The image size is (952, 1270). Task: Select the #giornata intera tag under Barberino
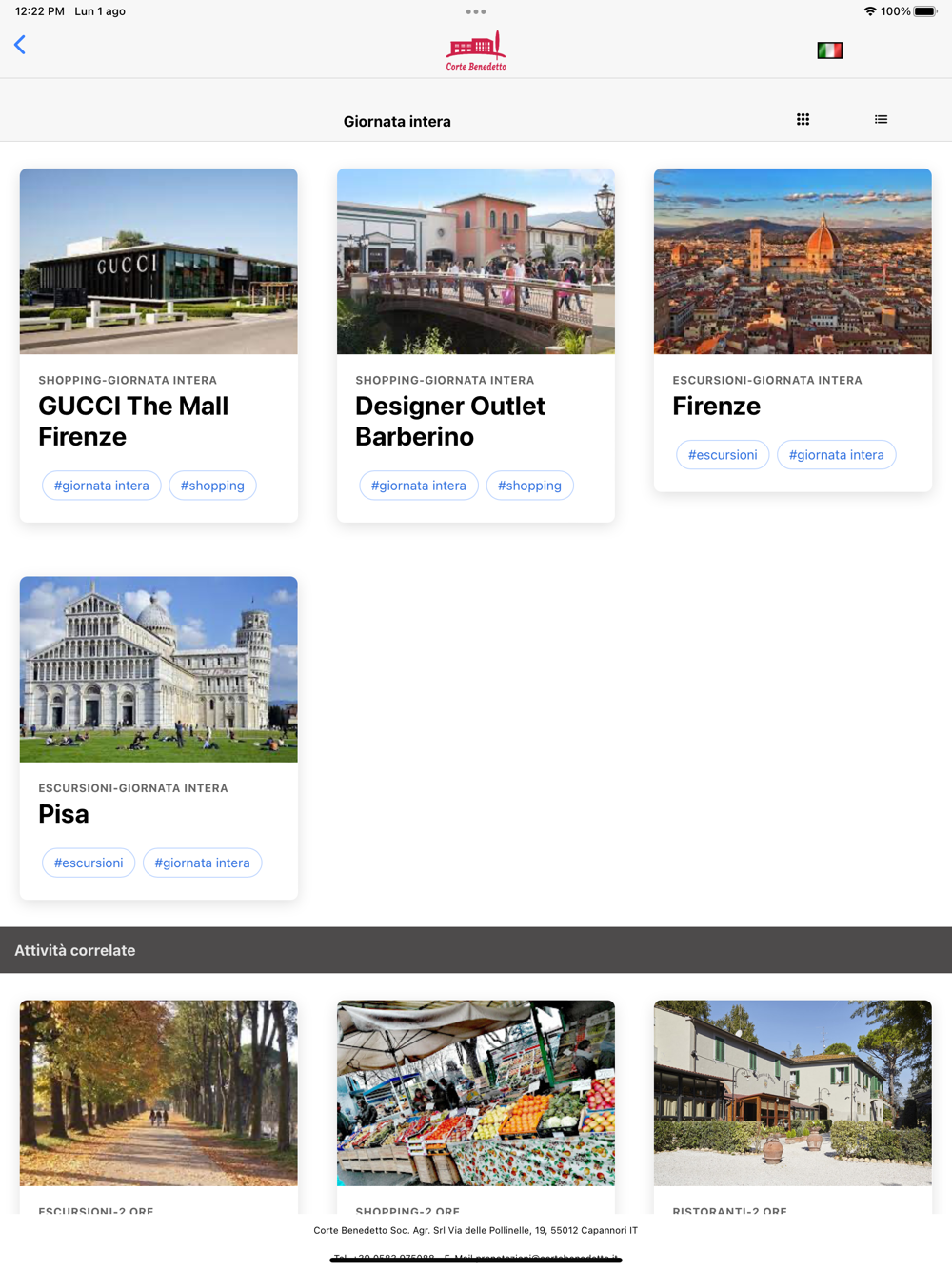(419, 486)
